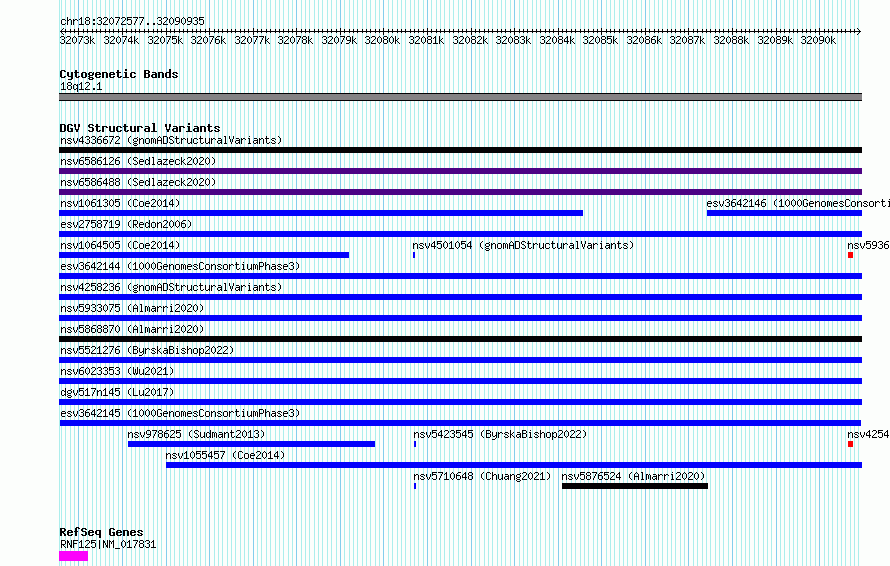Click the nsv1064505 Coe2014 label
The image size is (890, 566).
(x=120, y=245)
